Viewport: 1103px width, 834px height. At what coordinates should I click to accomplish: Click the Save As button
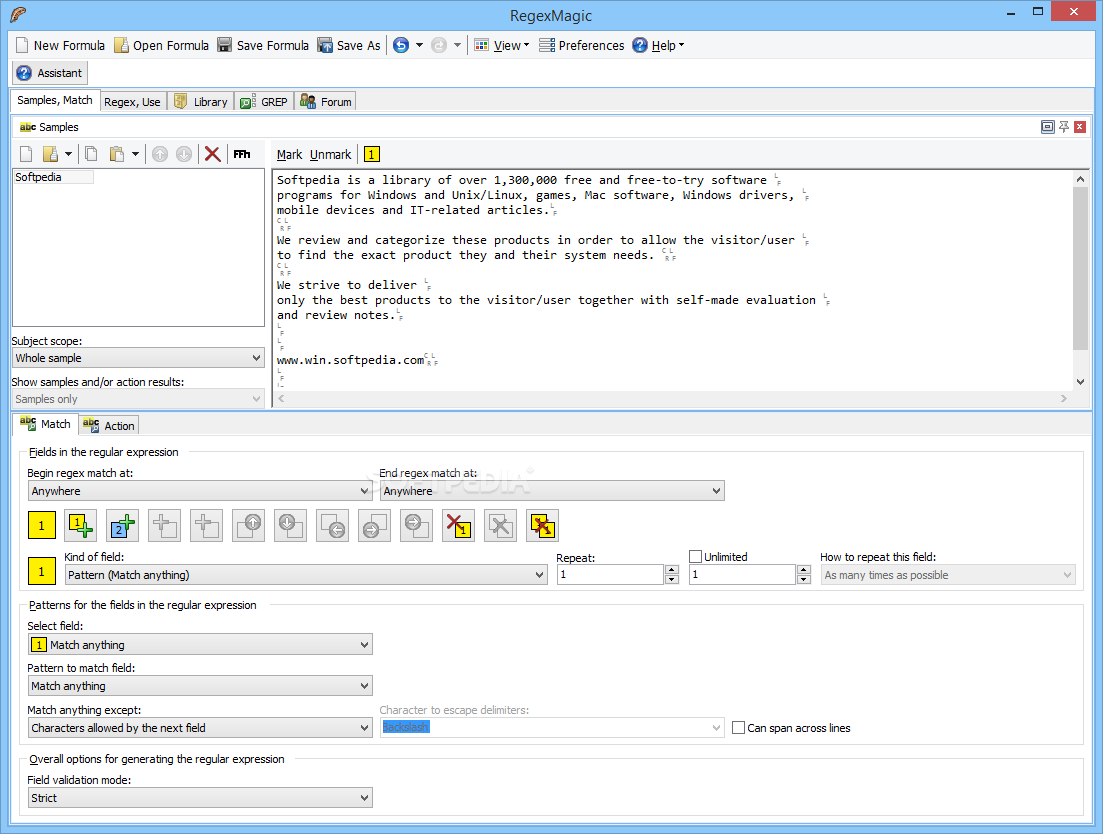(x=349, y=46)
